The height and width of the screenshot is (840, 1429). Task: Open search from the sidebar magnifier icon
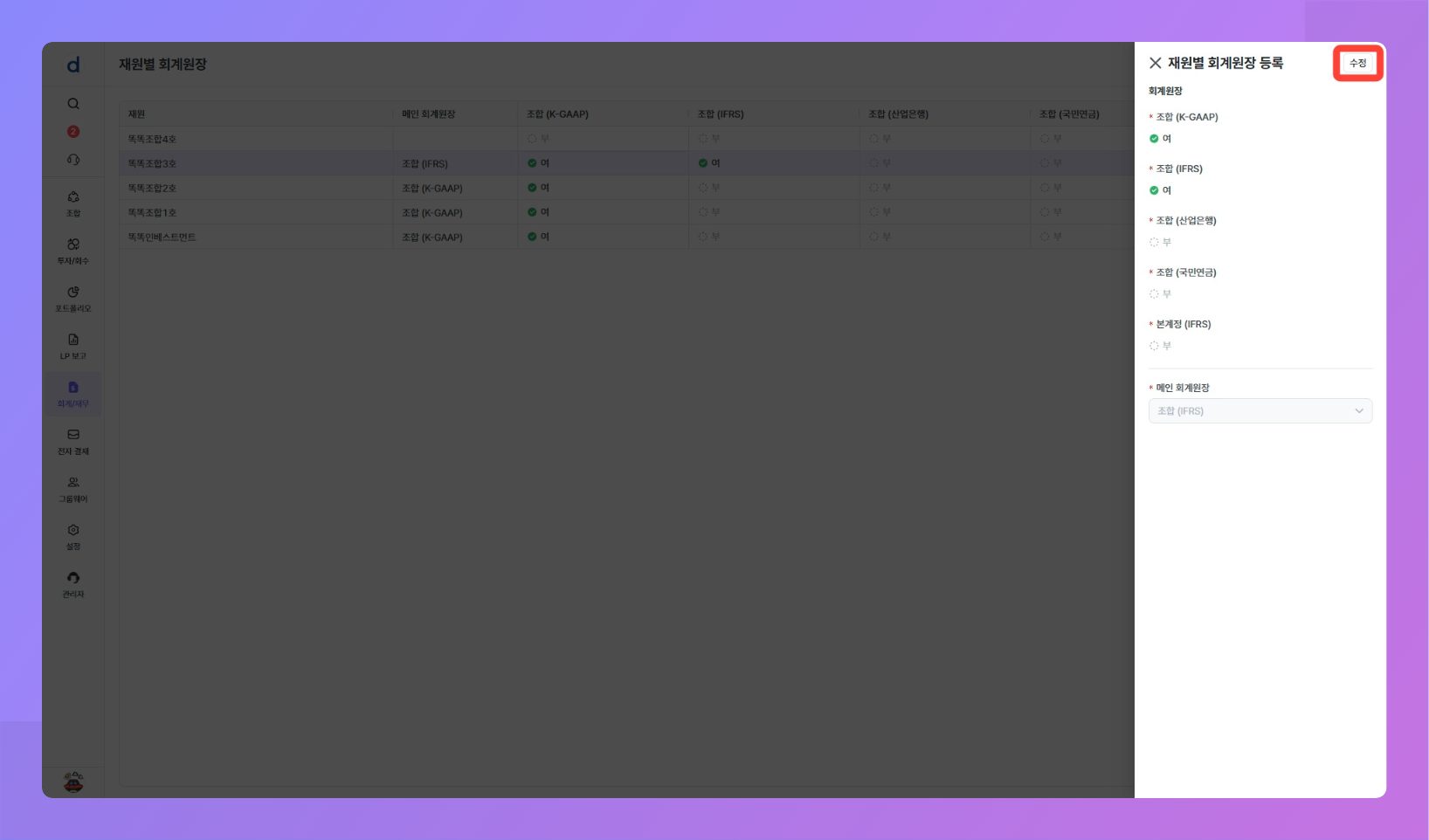point(73,104)
